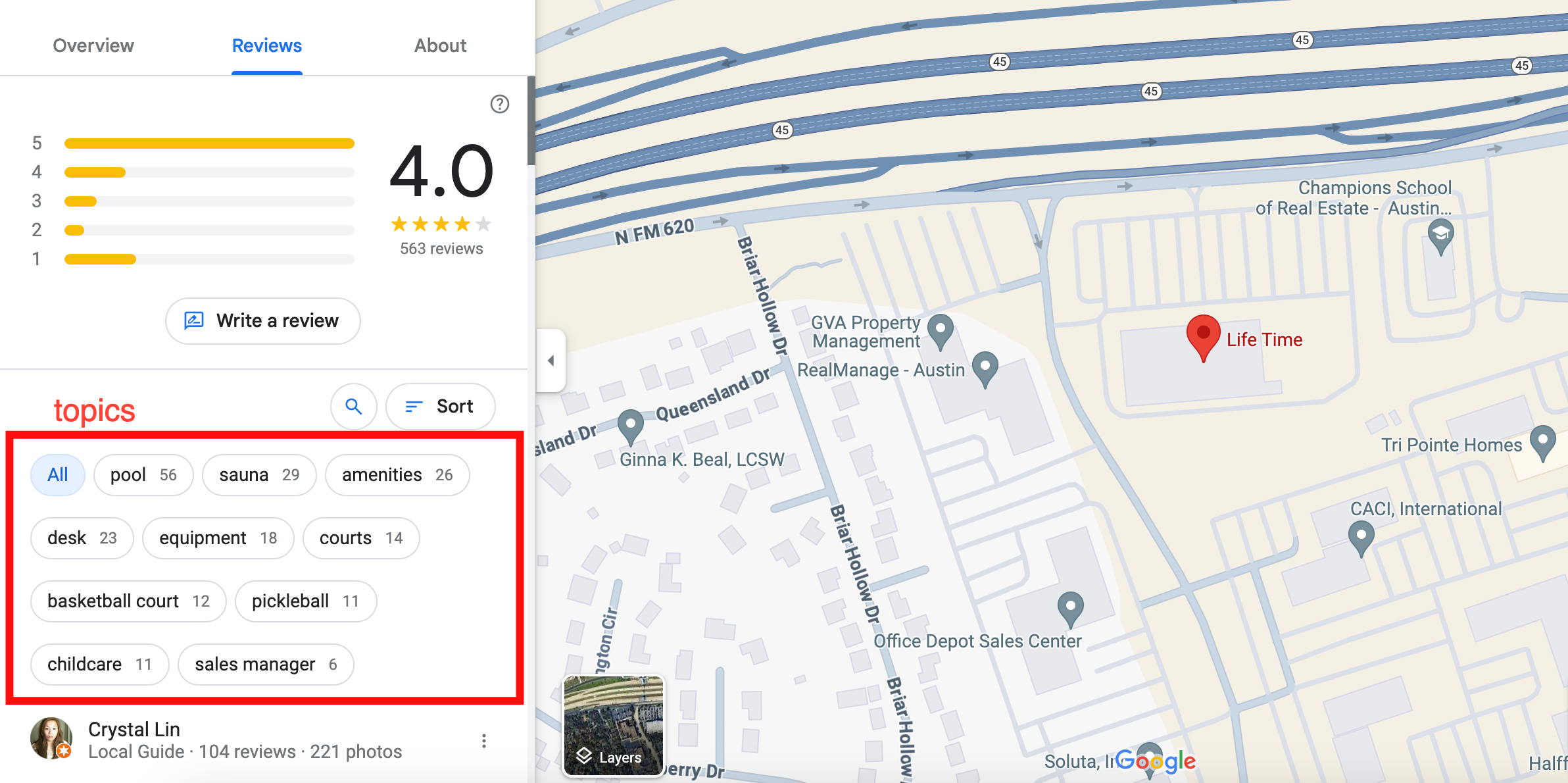Viewport: 1568px width, 783px height.
Task: Collapse the side panel arrow
Action: click(x=551, y=361)
